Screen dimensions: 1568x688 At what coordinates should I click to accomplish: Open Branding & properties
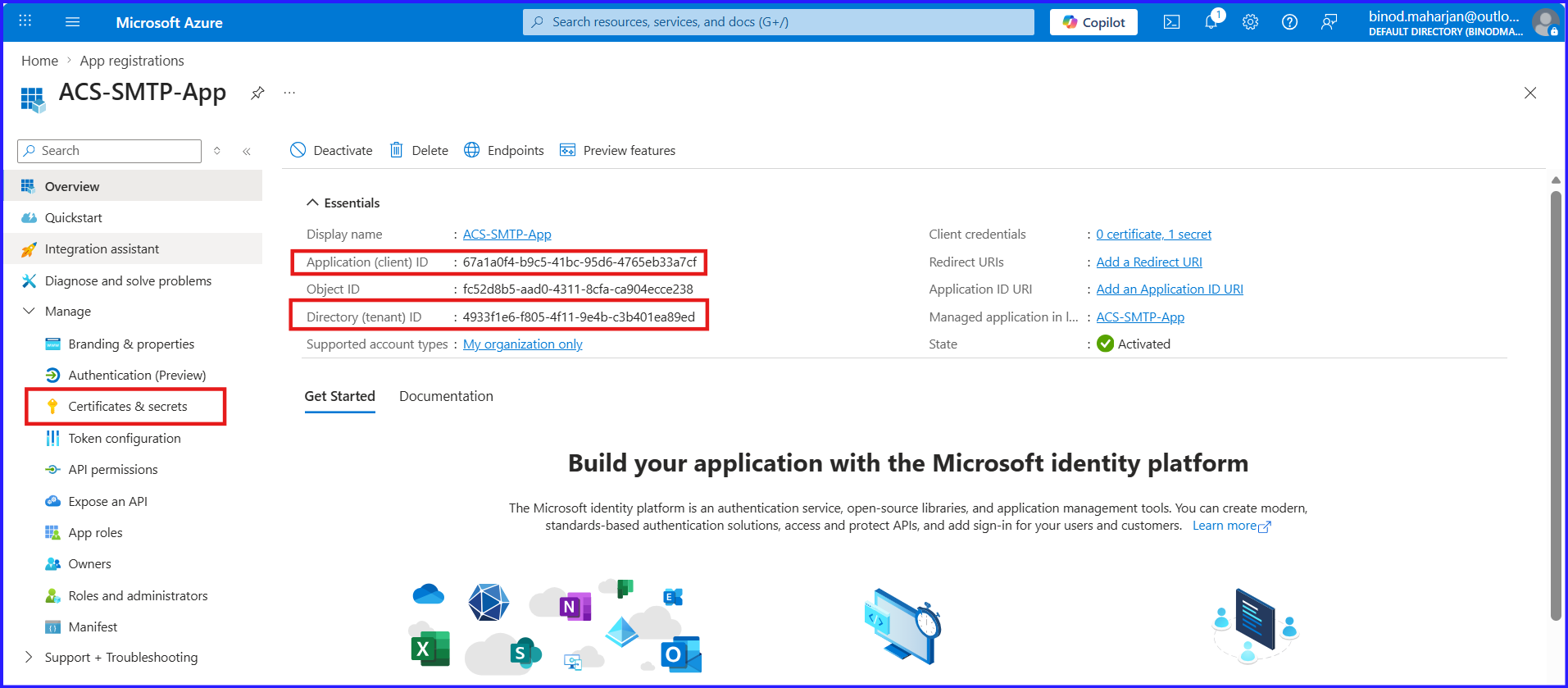tap(131, 344)
